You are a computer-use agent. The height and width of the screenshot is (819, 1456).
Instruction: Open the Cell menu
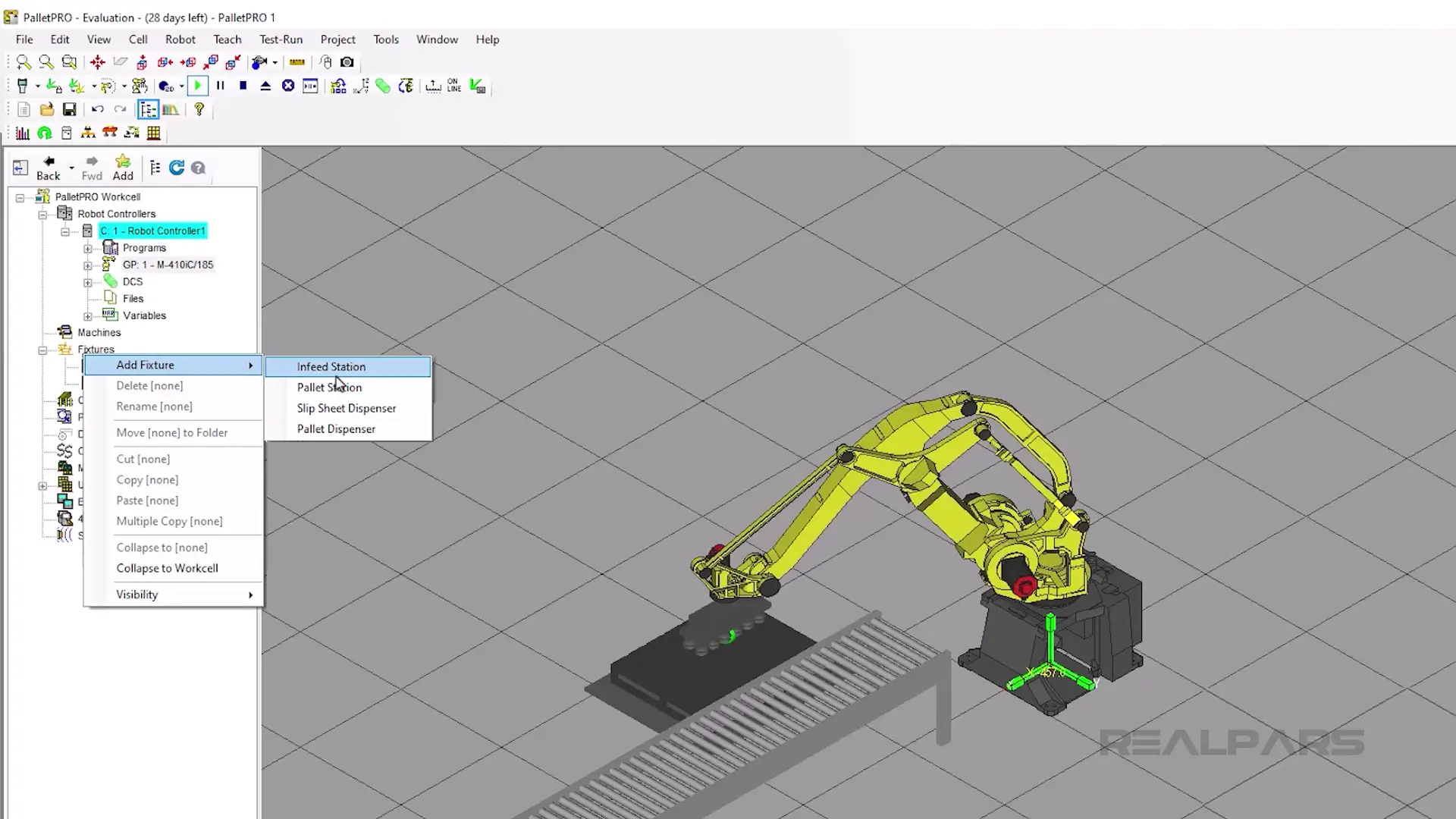pyautogui.click(x=138, y=39)
